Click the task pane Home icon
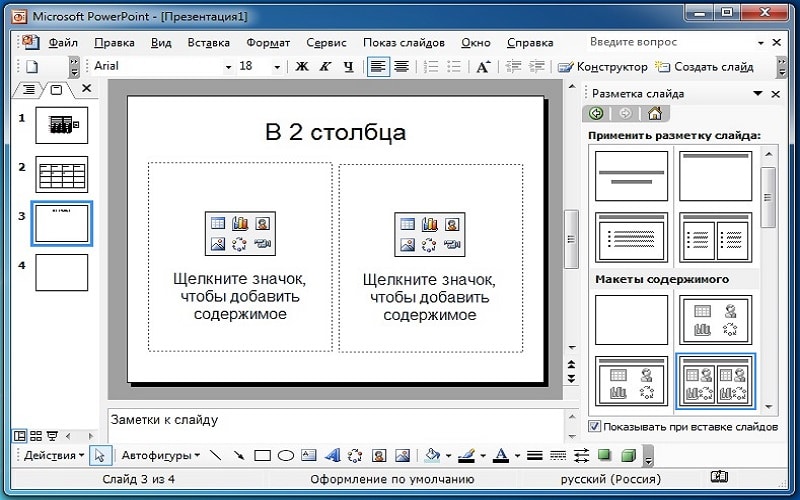800x500 pixels. [655, 113]
